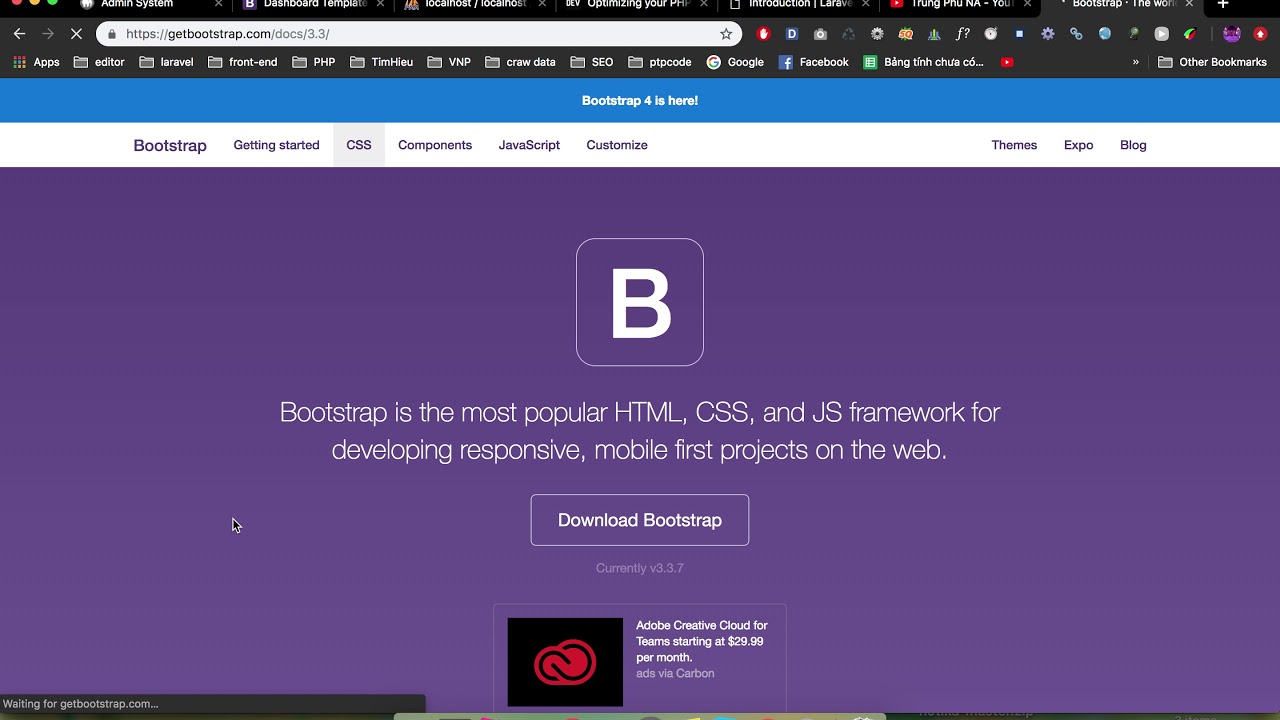Show hidden bookmarks with the double chevron

1136,62
